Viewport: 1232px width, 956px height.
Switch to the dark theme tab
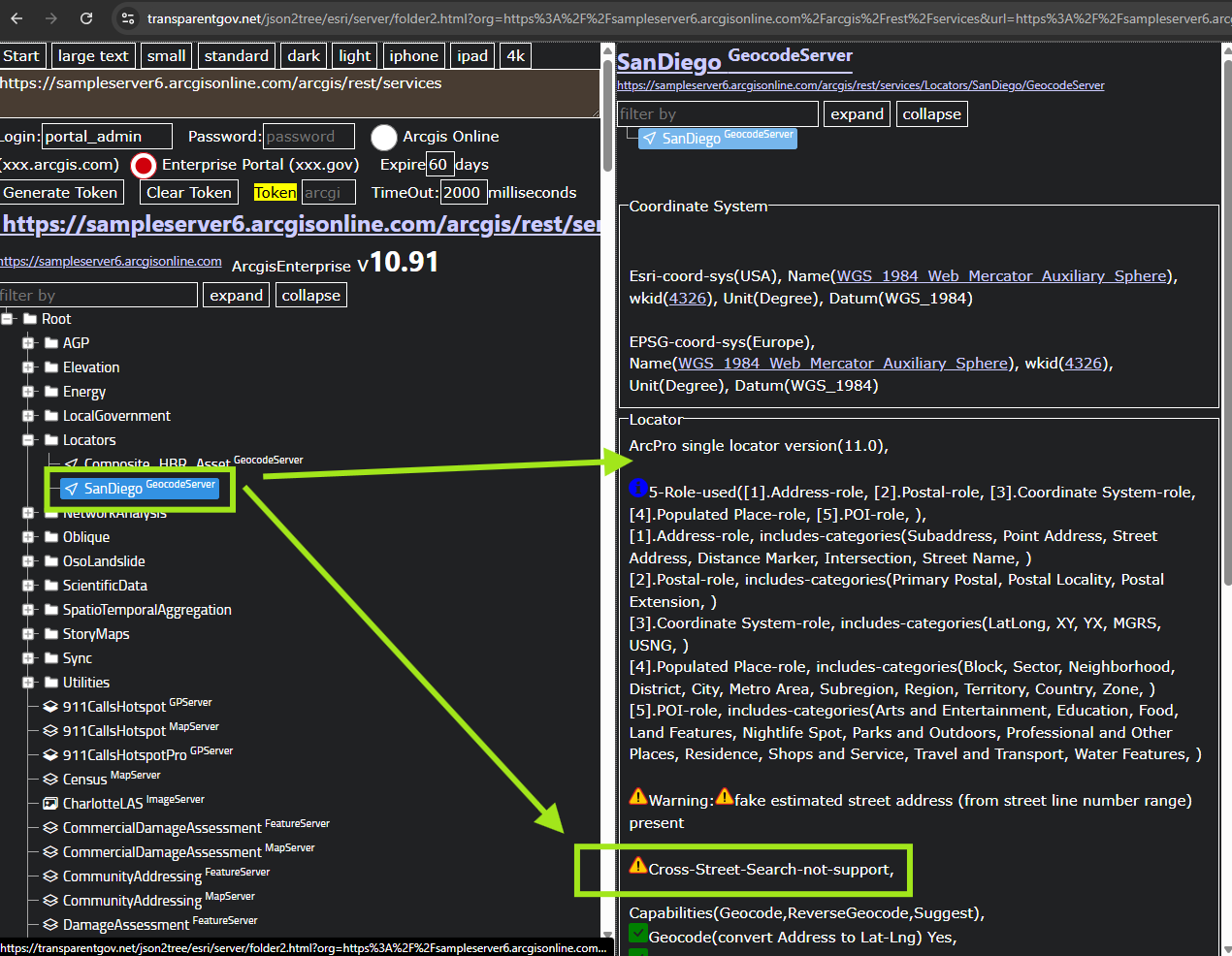coord(304,56)
